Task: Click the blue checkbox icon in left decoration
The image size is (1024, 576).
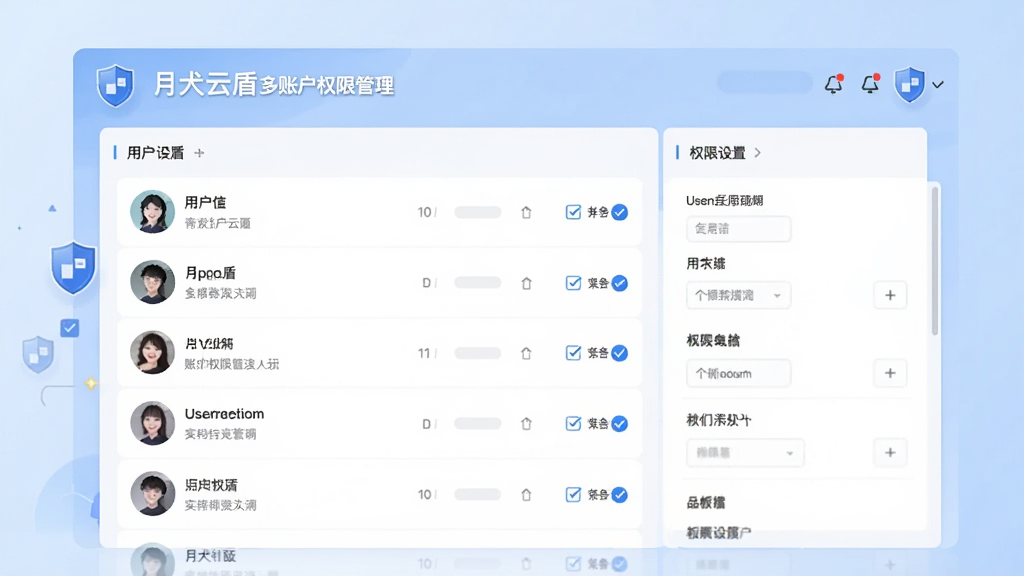Action: tap(70, 328)
